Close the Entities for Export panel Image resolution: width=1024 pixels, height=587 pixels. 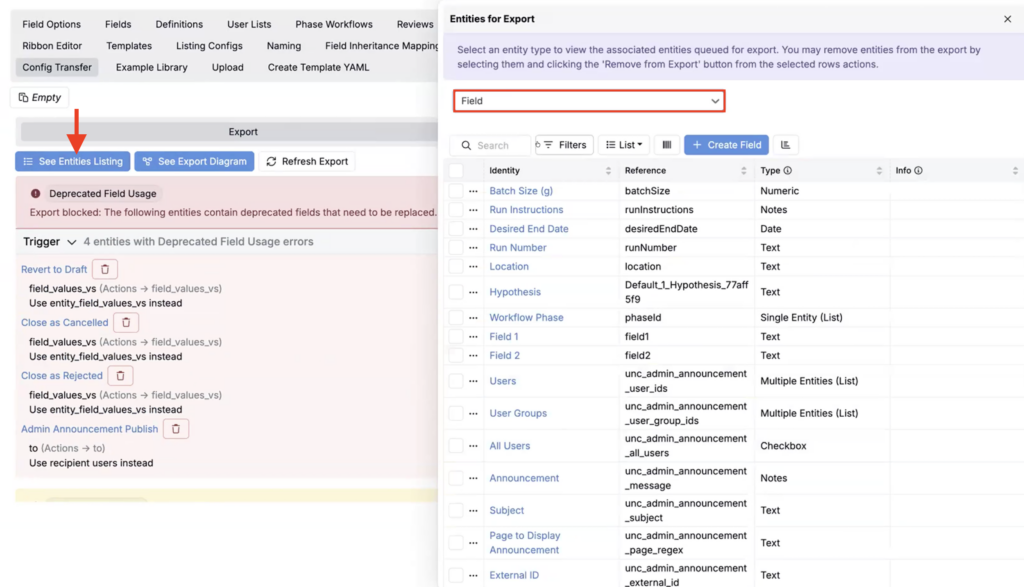click(x=1007, y=19)
